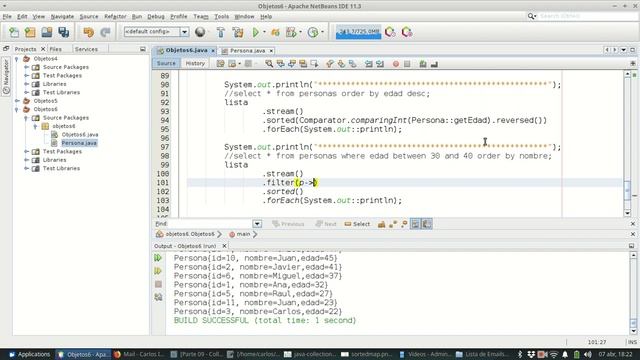Click the Stop Macro Recording square icon
Screen dimensions: 640x360
click(x=407, y=64)
